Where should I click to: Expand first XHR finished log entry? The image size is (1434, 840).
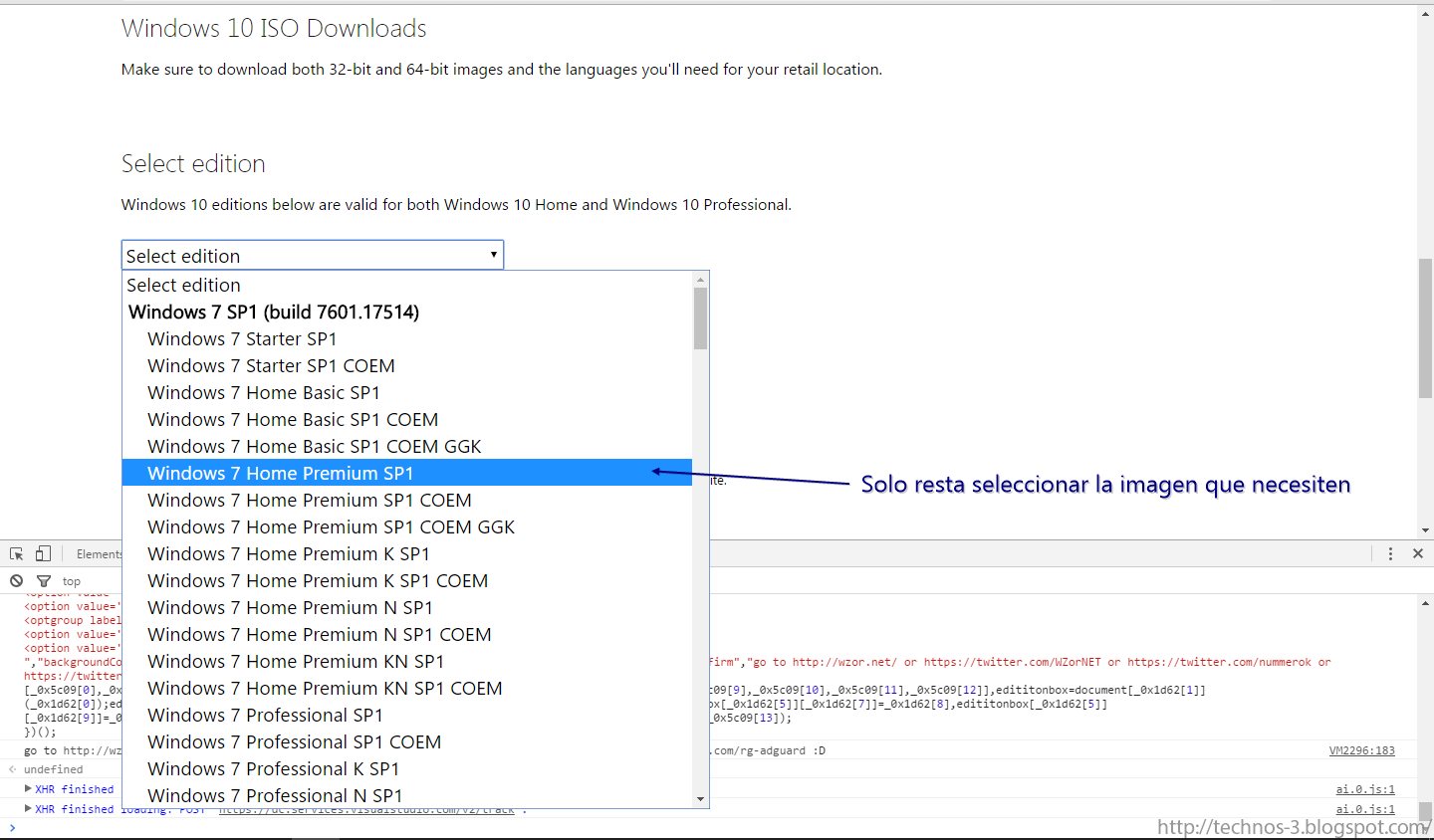(x=28, y=788)
